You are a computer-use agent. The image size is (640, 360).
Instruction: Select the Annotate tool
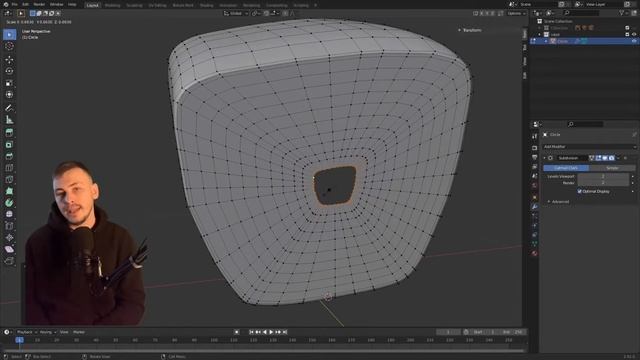coord(9,108)
